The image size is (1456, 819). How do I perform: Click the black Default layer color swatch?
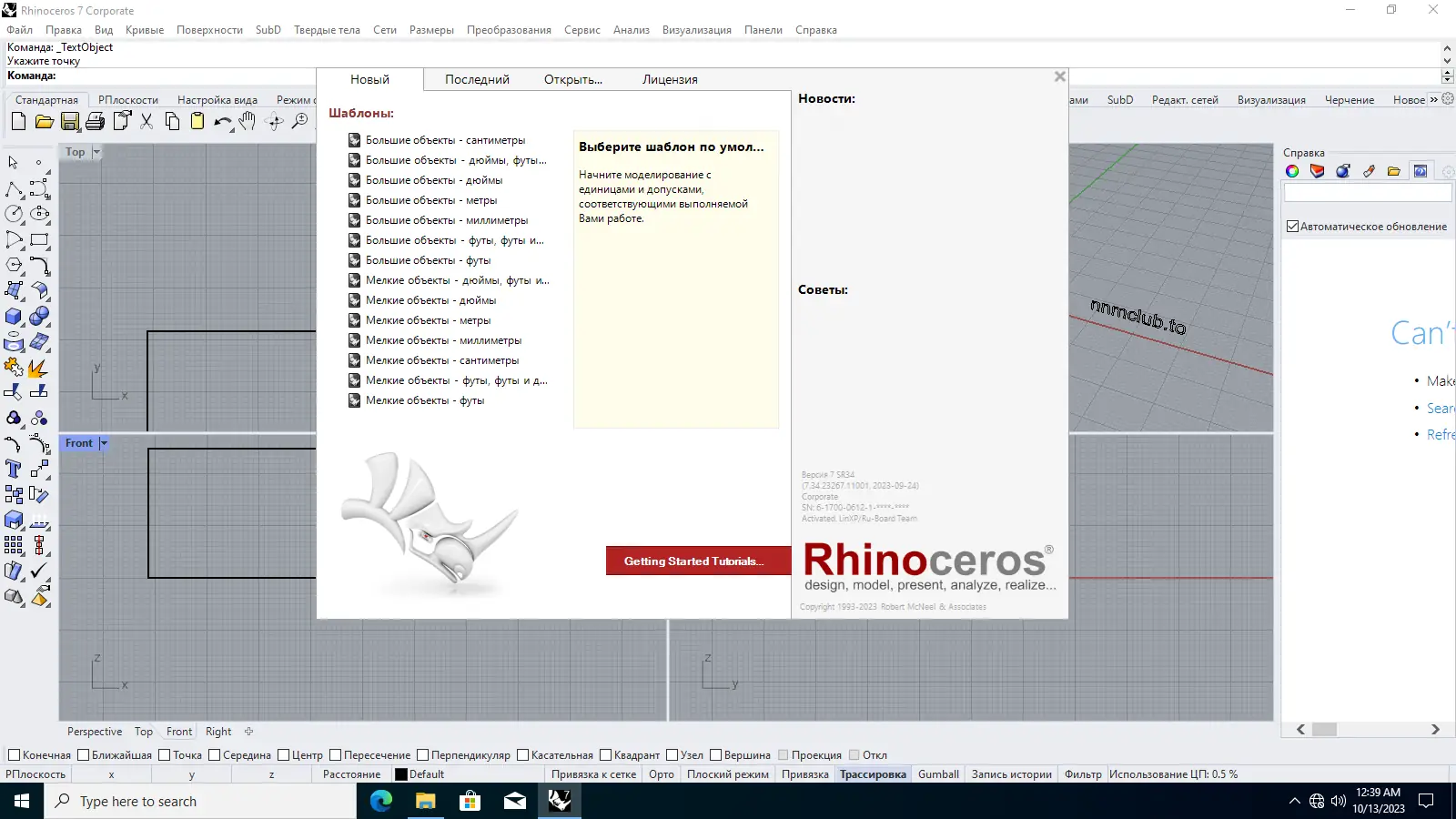[x=401, y=774]
